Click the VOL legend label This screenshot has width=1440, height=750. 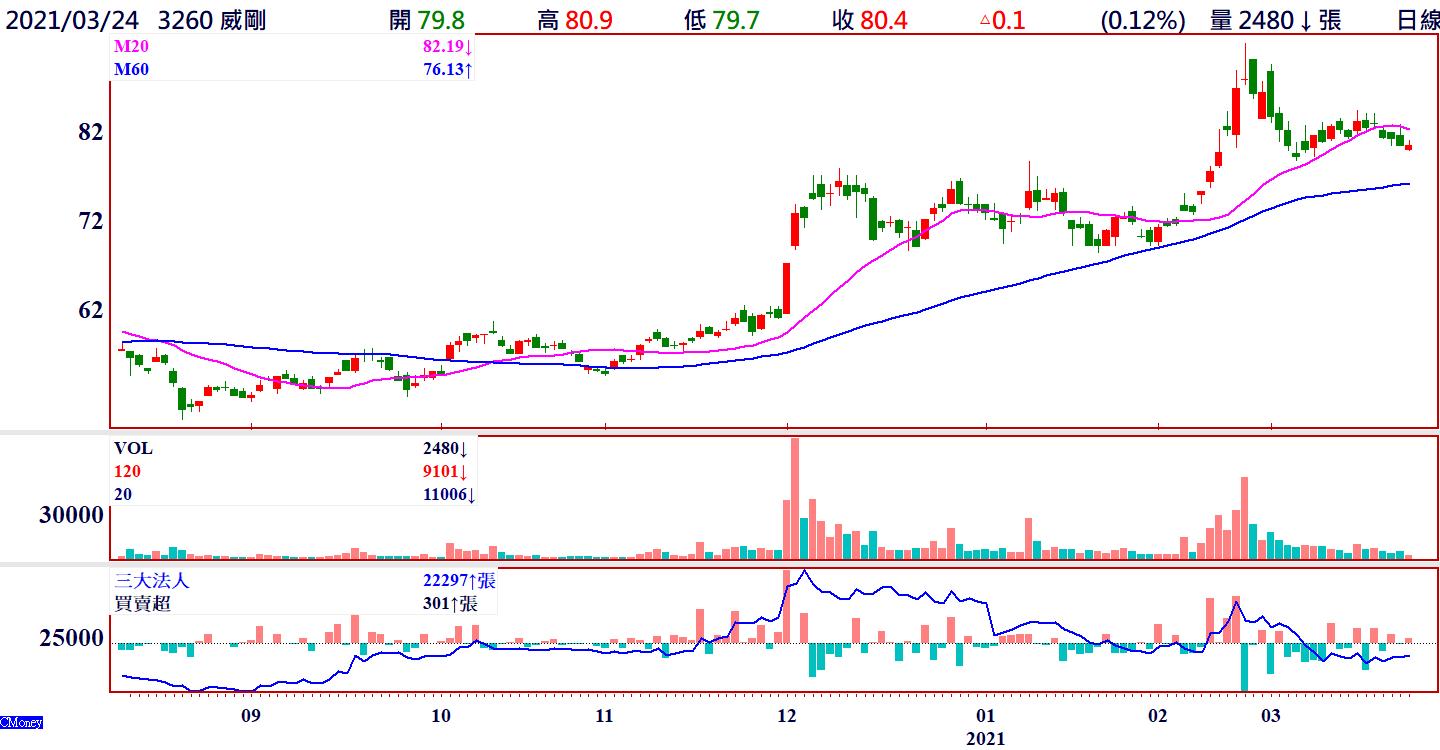click(134, 448)
